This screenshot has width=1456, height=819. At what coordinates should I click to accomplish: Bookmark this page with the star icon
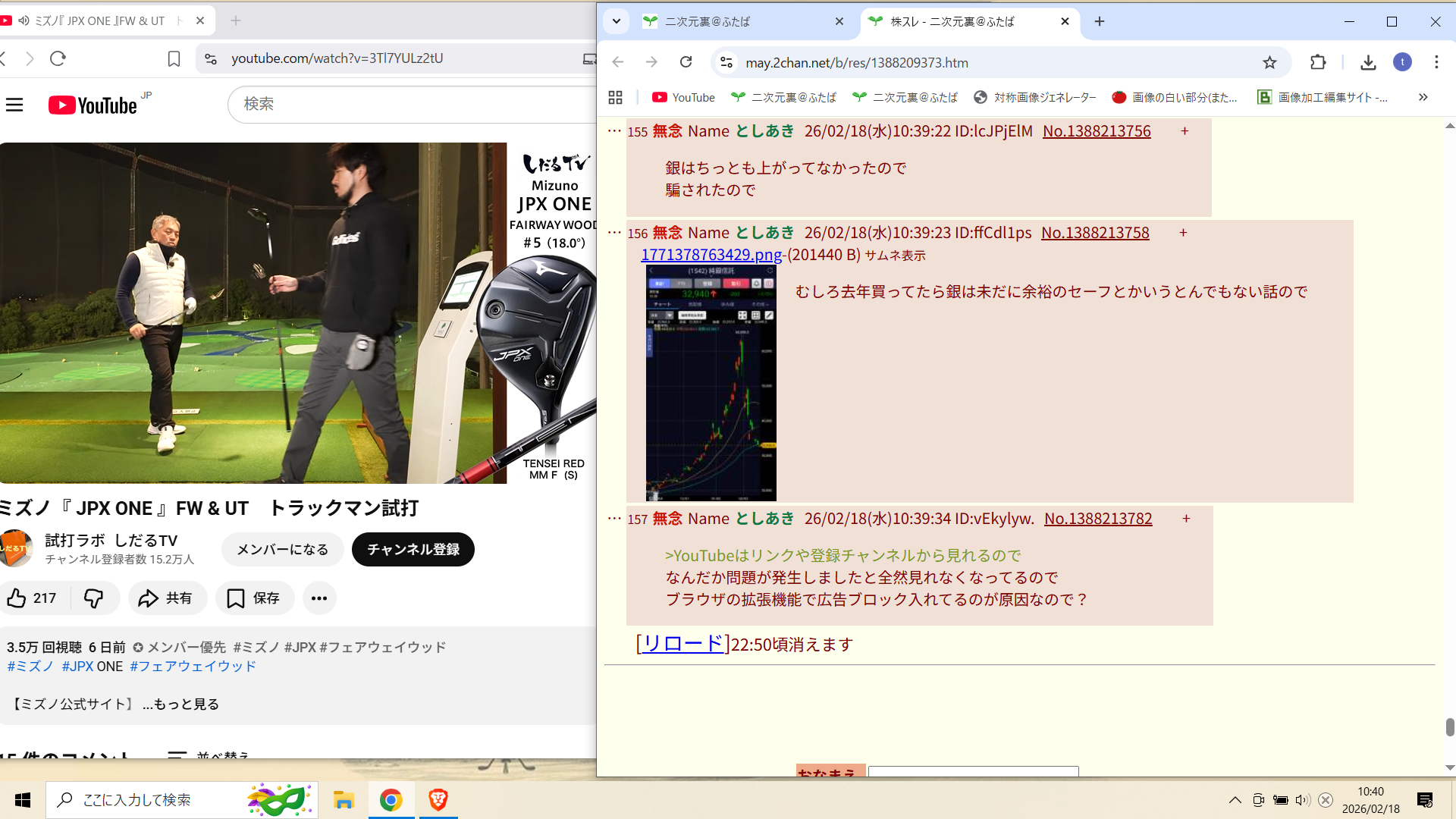pos(1269,63)
